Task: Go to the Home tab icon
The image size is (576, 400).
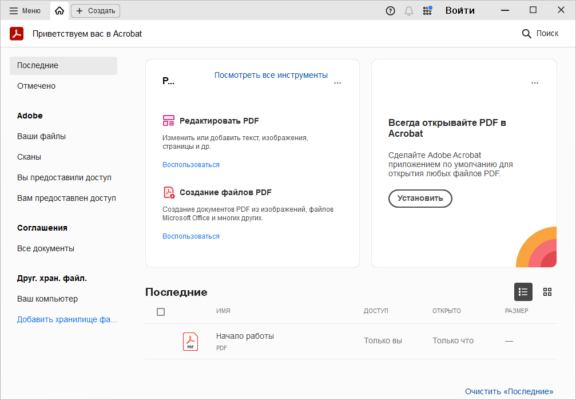Action: click(59, 11)
